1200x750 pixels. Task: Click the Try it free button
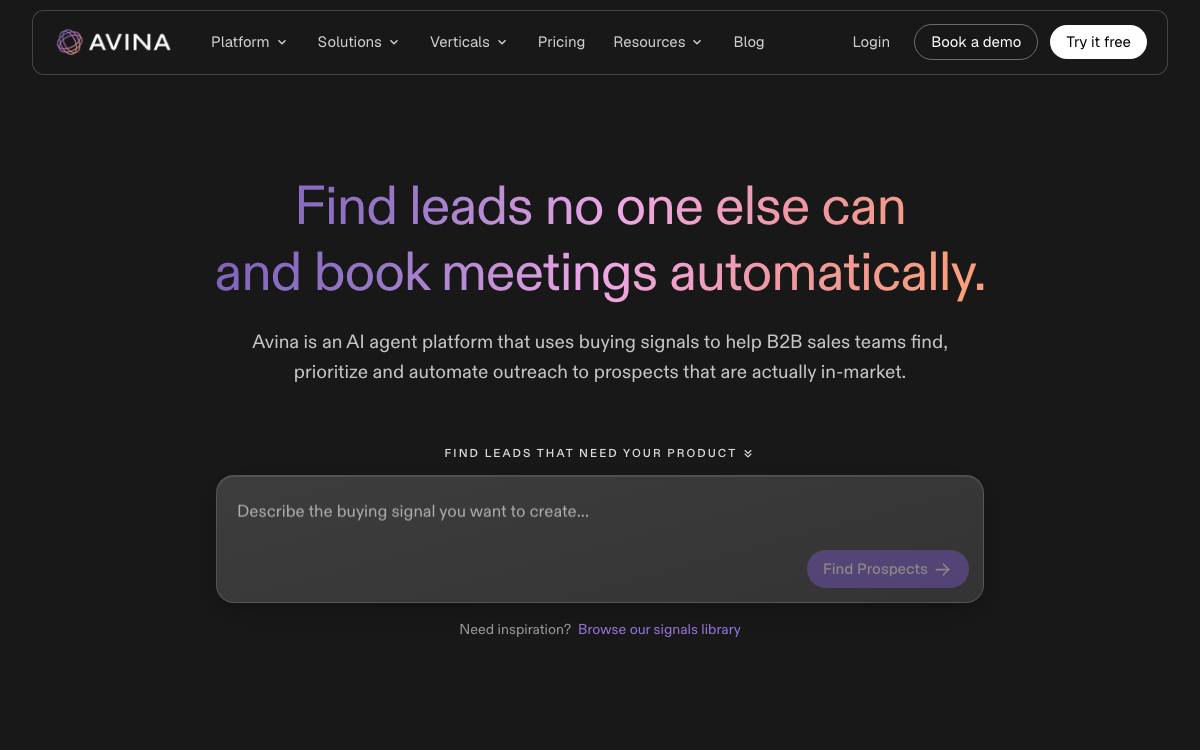point(1098,42)
